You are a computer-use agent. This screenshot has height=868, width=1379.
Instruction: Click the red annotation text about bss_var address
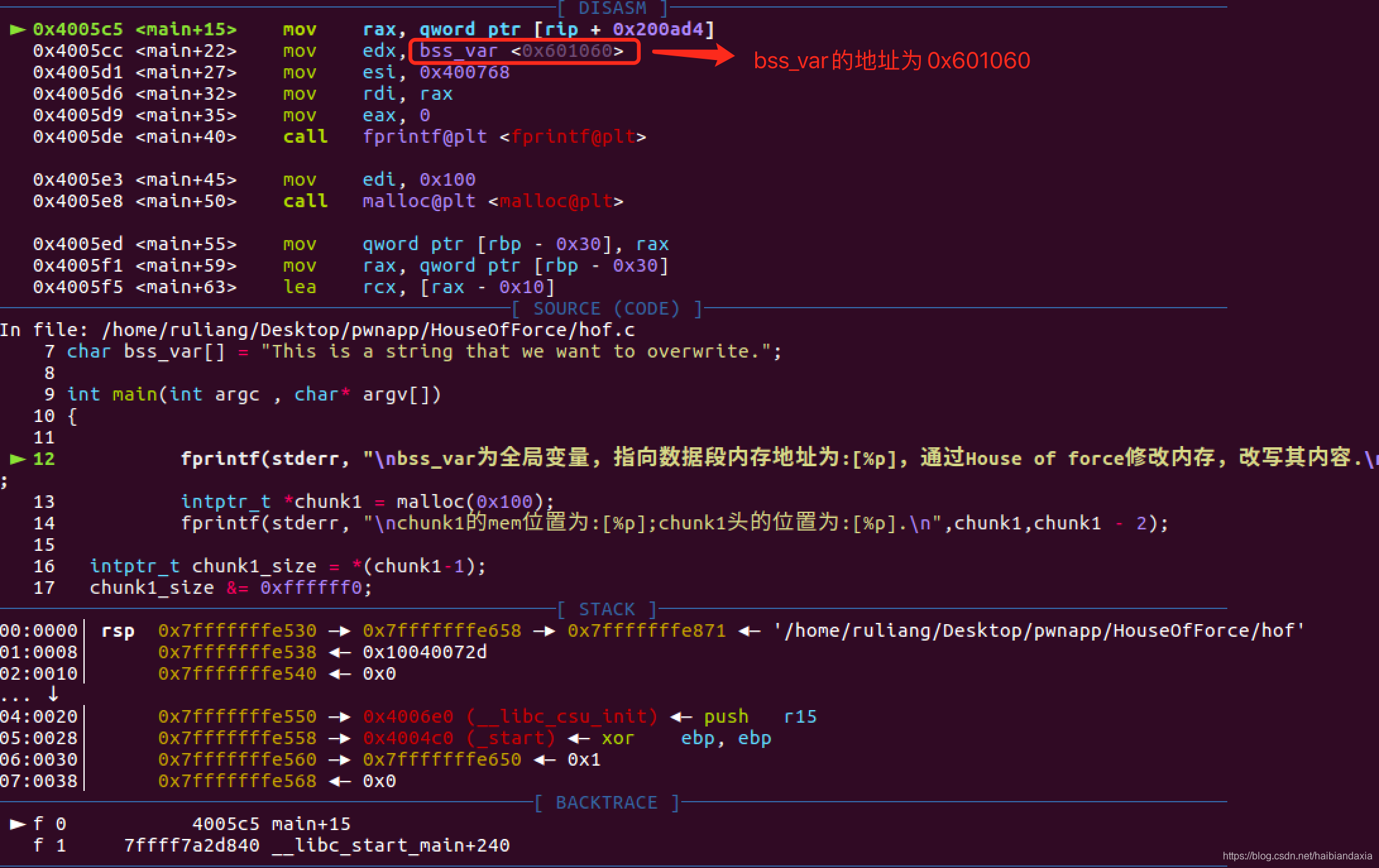(892, 61)
